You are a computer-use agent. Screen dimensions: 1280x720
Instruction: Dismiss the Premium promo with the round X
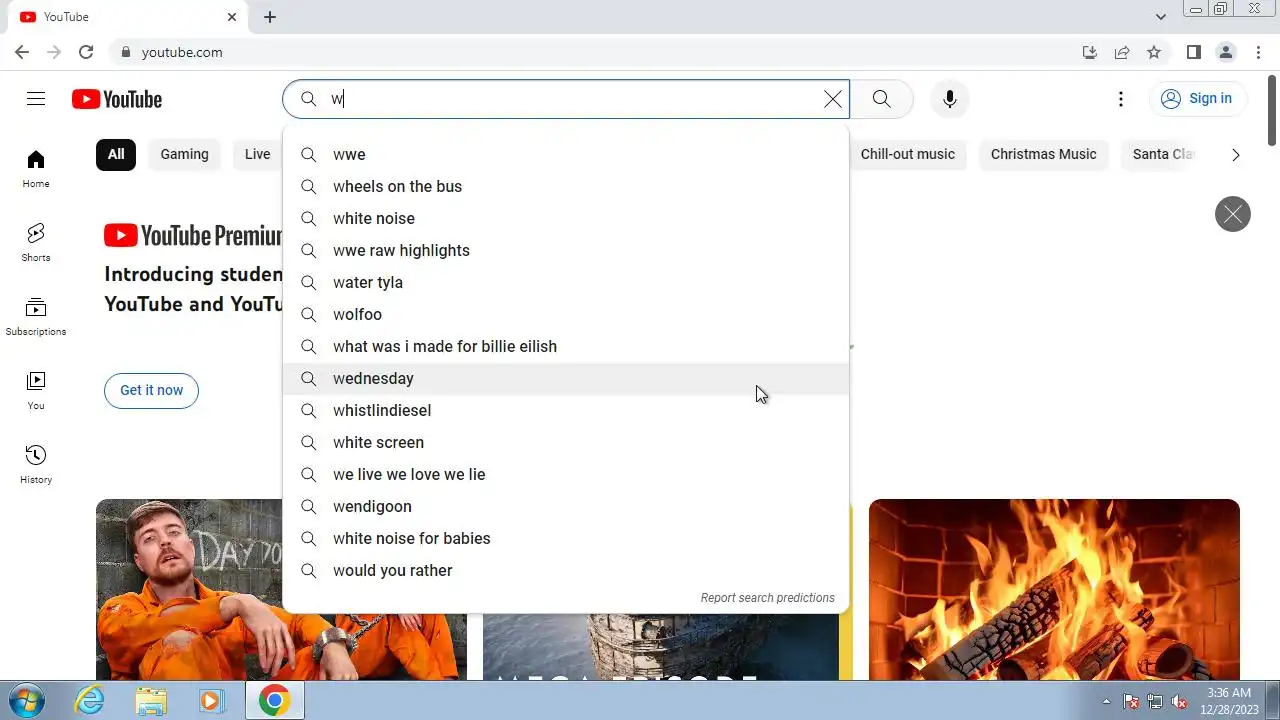click(x=1232, y=214)
